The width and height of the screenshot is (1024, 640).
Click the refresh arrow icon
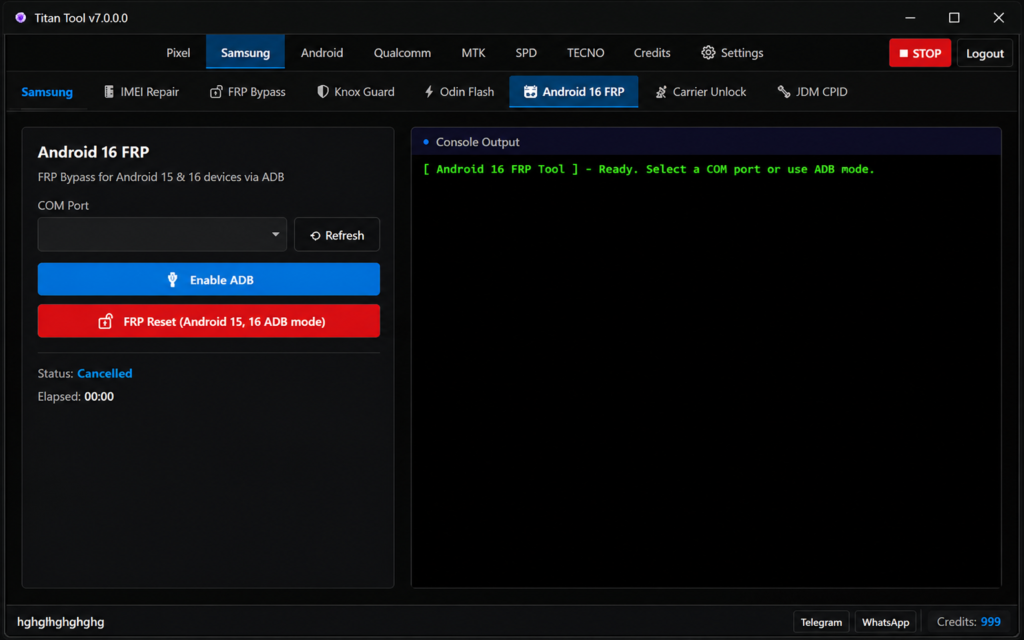click(315, 236)
